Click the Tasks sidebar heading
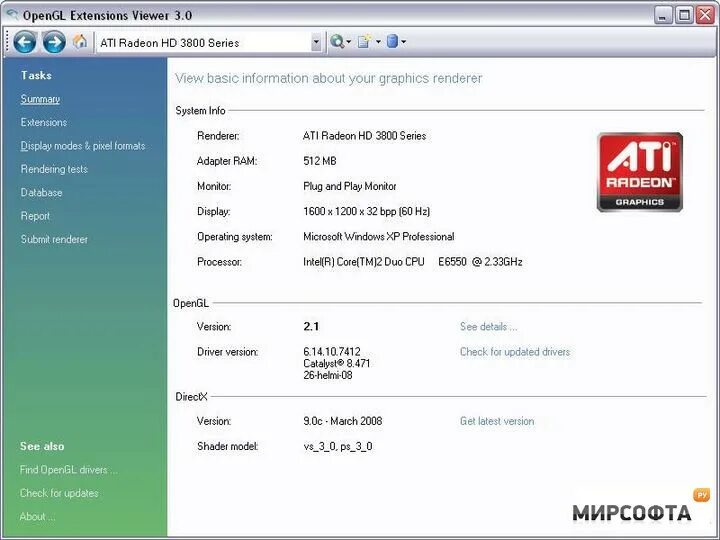The height and width of the screenshot is (540, 720). (36, 75)
